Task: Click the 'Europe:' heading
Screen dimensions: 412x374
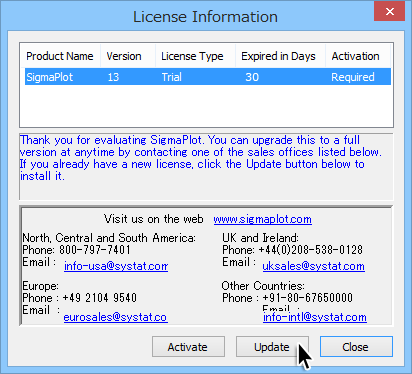Action: [40, 286]
